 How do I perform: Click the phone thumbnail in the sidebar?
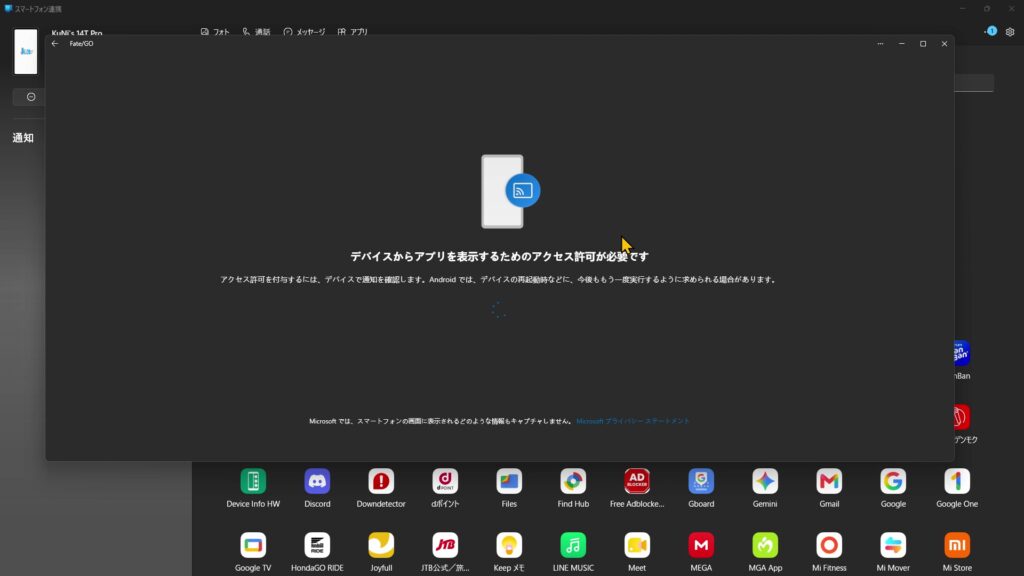(25, 51)
